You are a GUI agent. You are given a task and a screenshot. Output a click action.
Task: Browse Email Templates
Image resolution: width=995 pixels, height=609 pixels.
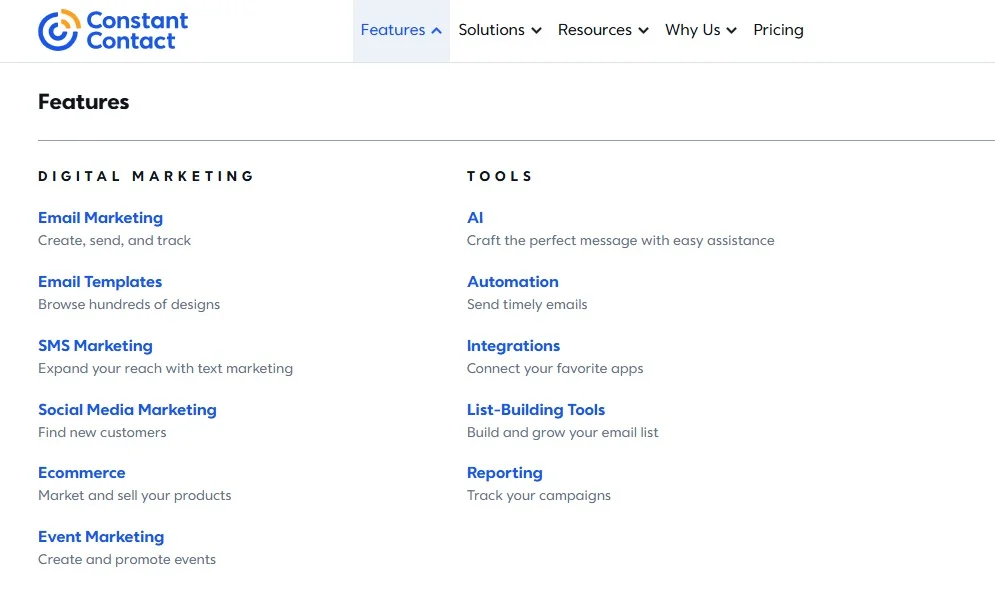pos(100,282)
